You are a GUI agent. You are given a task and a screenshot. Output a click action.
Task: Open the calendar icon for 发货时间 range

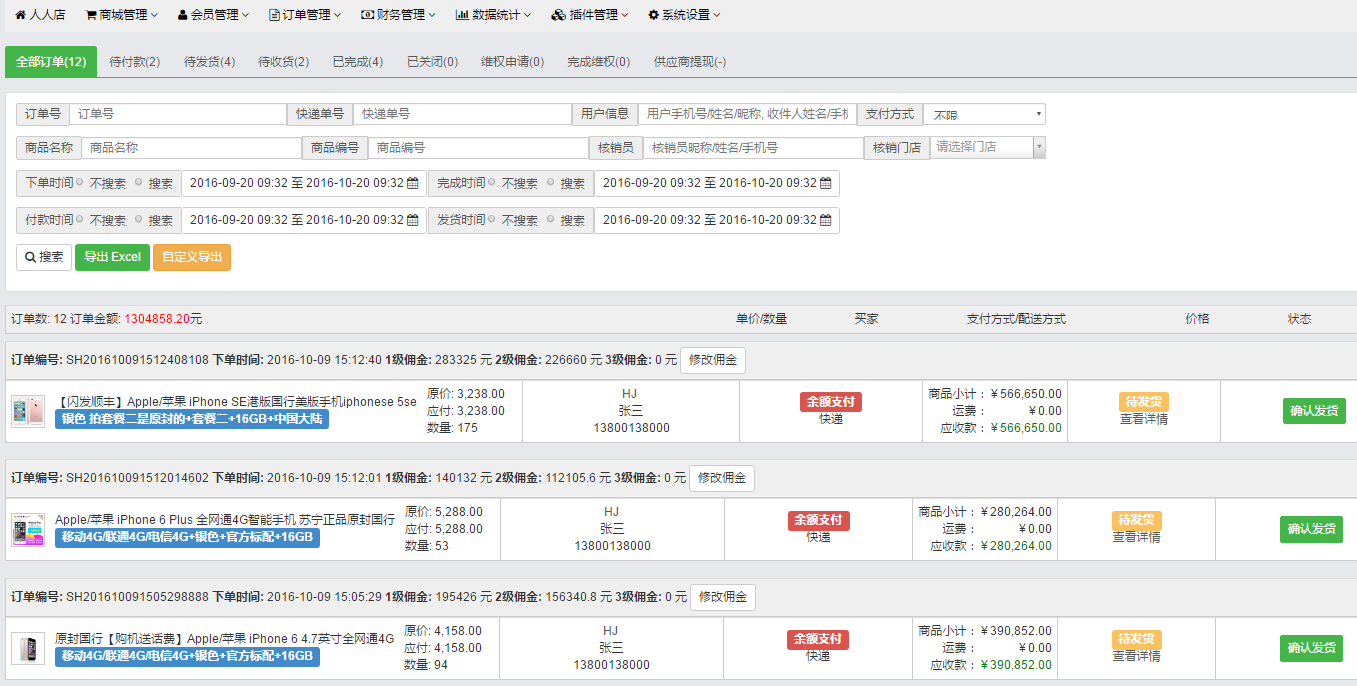[825, 221]
